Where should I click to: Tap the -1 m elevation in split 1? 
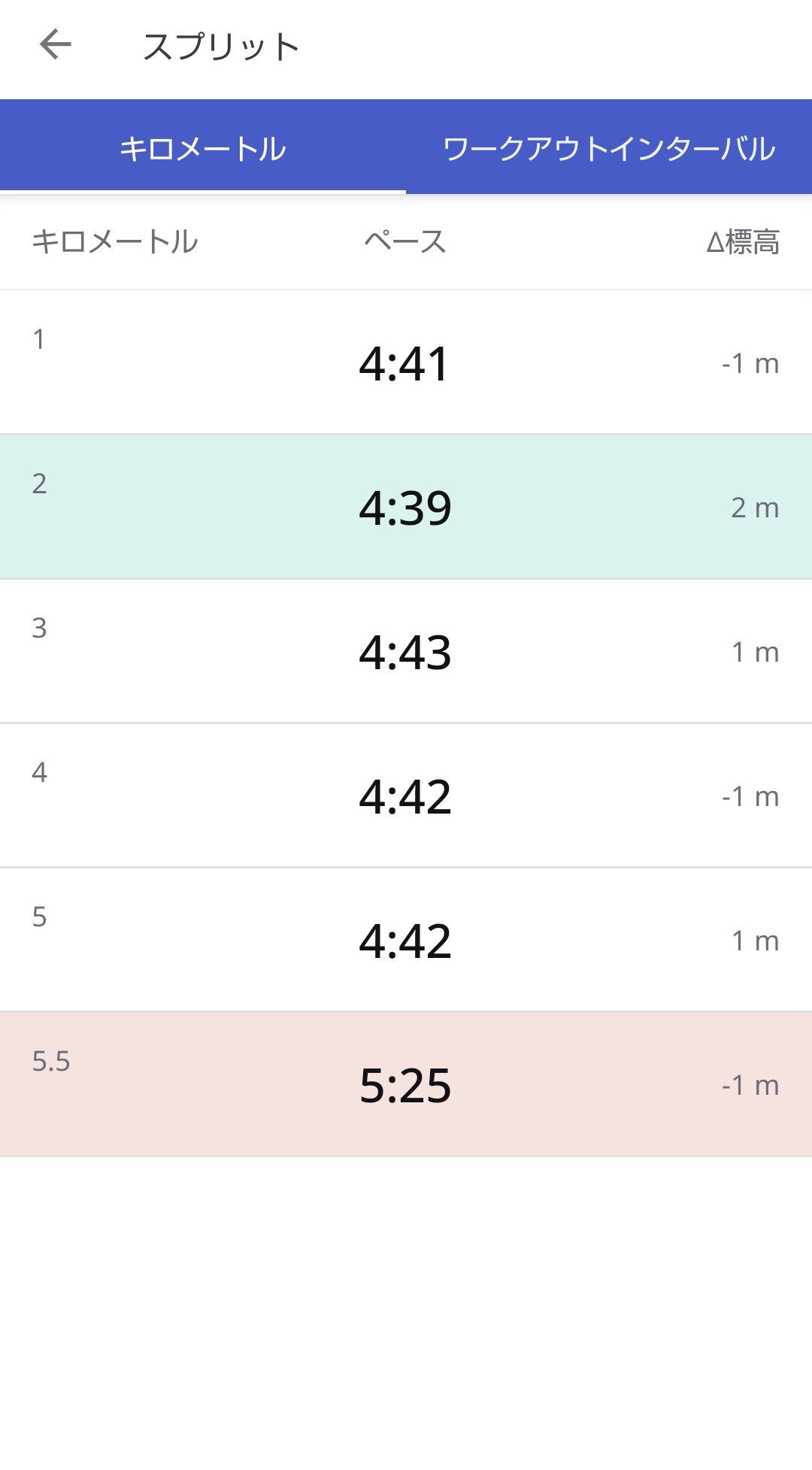pyautogui.click(x=750, y=364)
